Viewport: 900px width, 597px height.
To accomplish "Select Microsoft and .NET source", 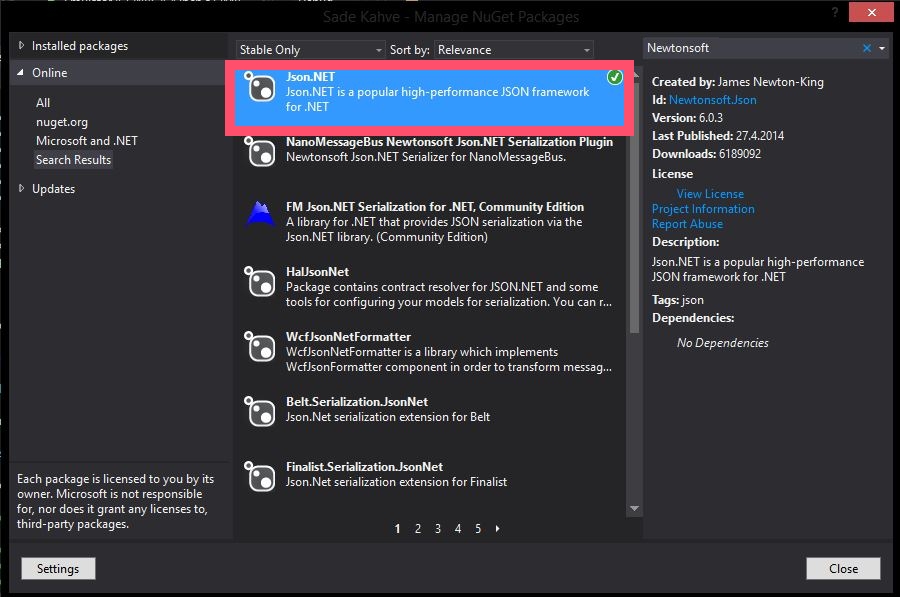I will pyautogui.click(x=87, y=141).
